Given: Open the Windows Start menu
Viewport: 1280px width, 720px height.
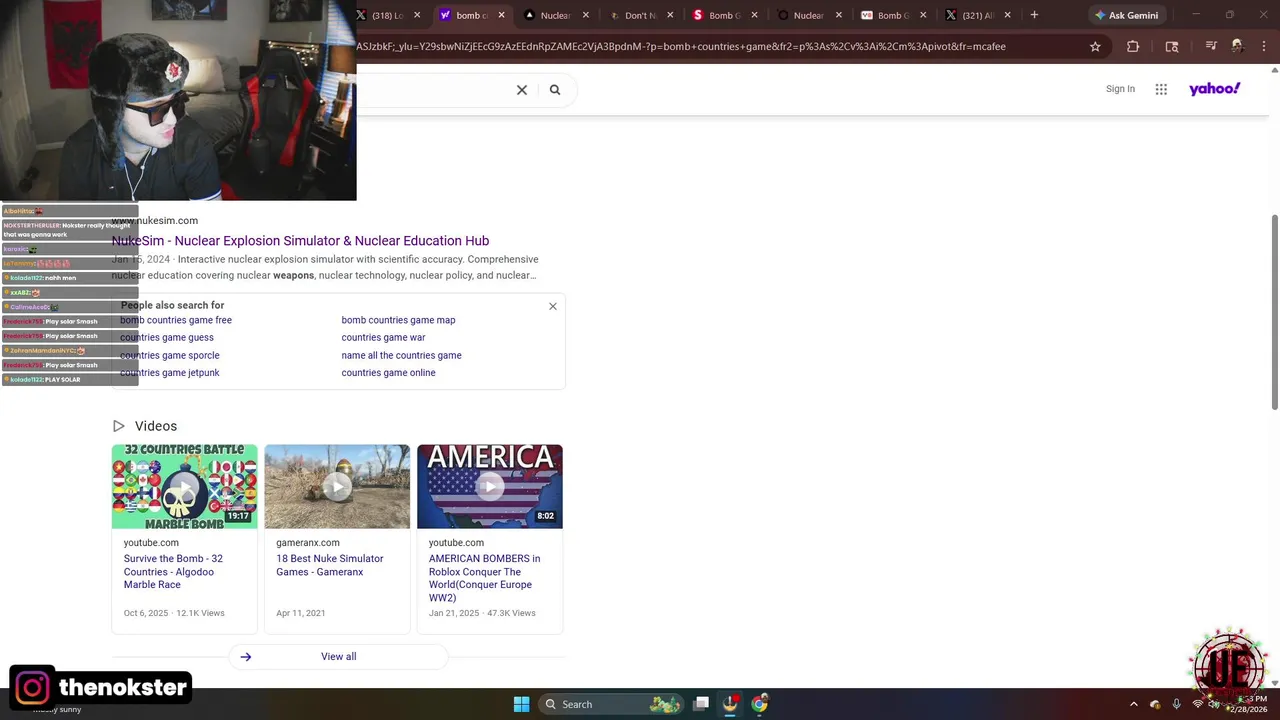Looking at the screenshot, I should 521,704.
